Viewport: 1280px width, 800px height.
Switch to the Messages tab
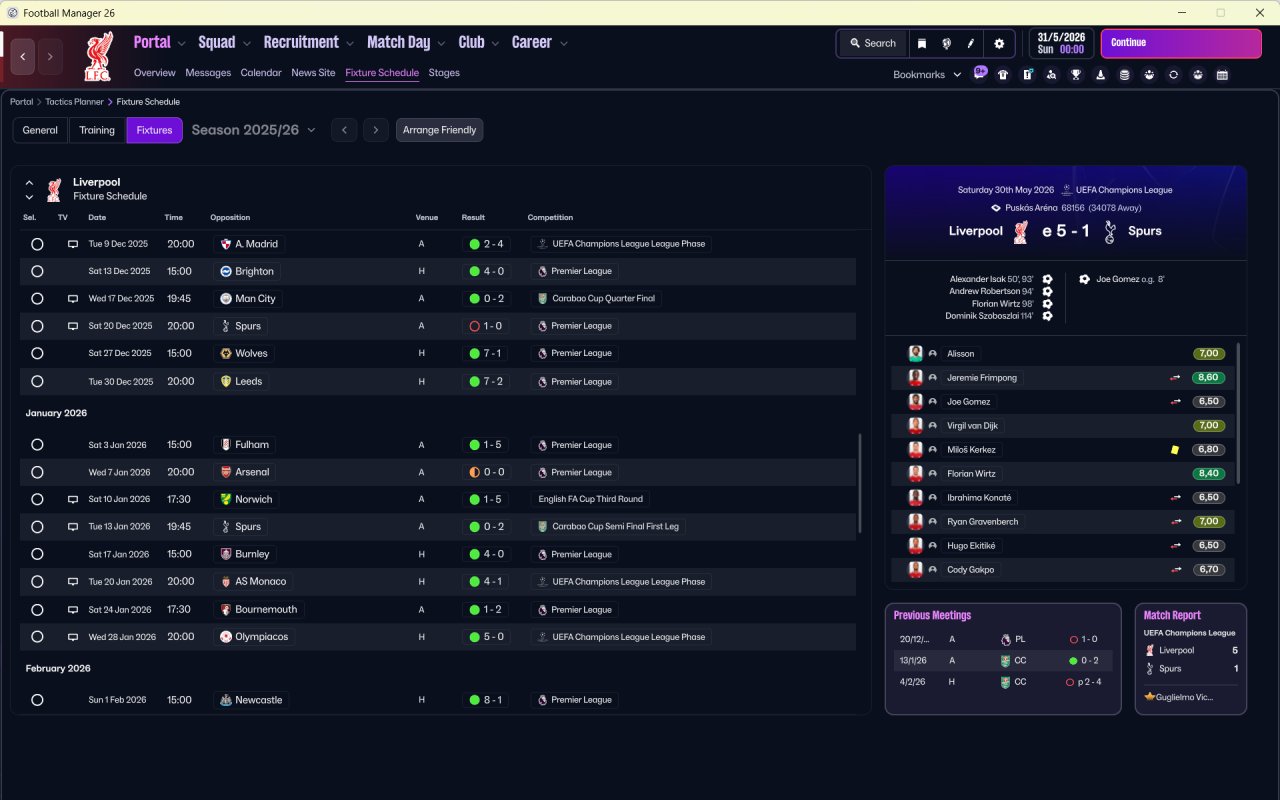click(208, 73)
